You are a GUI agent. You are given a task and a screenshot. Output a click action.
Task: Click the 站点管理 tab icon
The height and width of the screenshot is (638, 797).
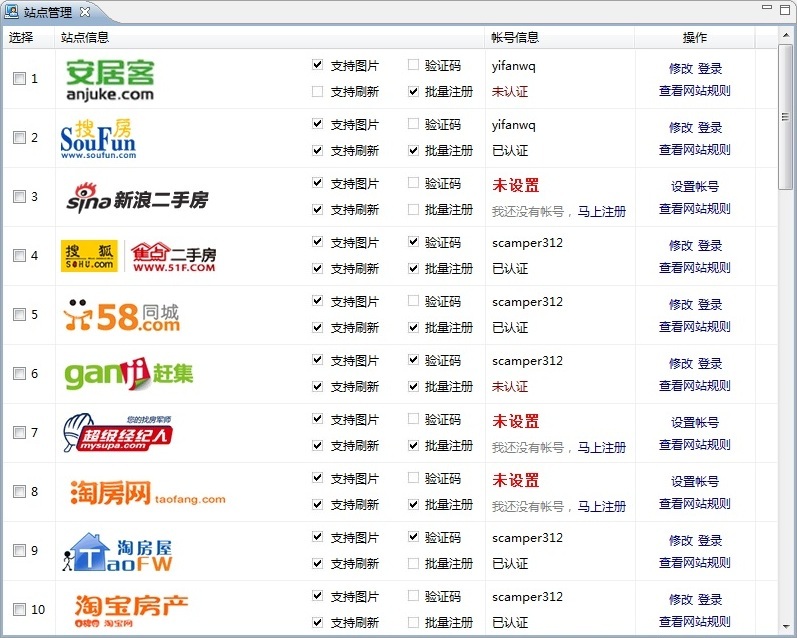click(x=11, y=11)
